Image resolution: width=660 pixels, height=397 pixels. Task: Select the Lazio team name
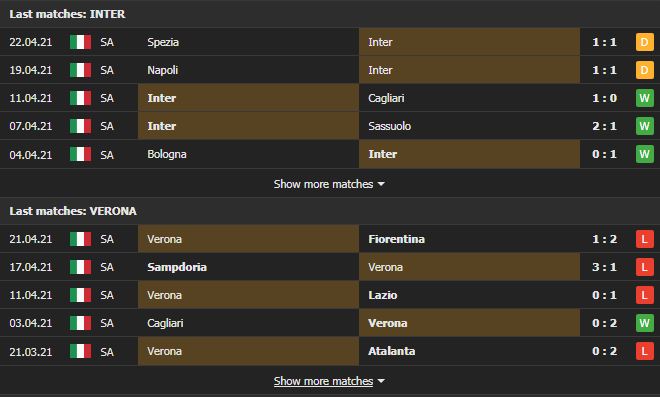pos(383,295)
